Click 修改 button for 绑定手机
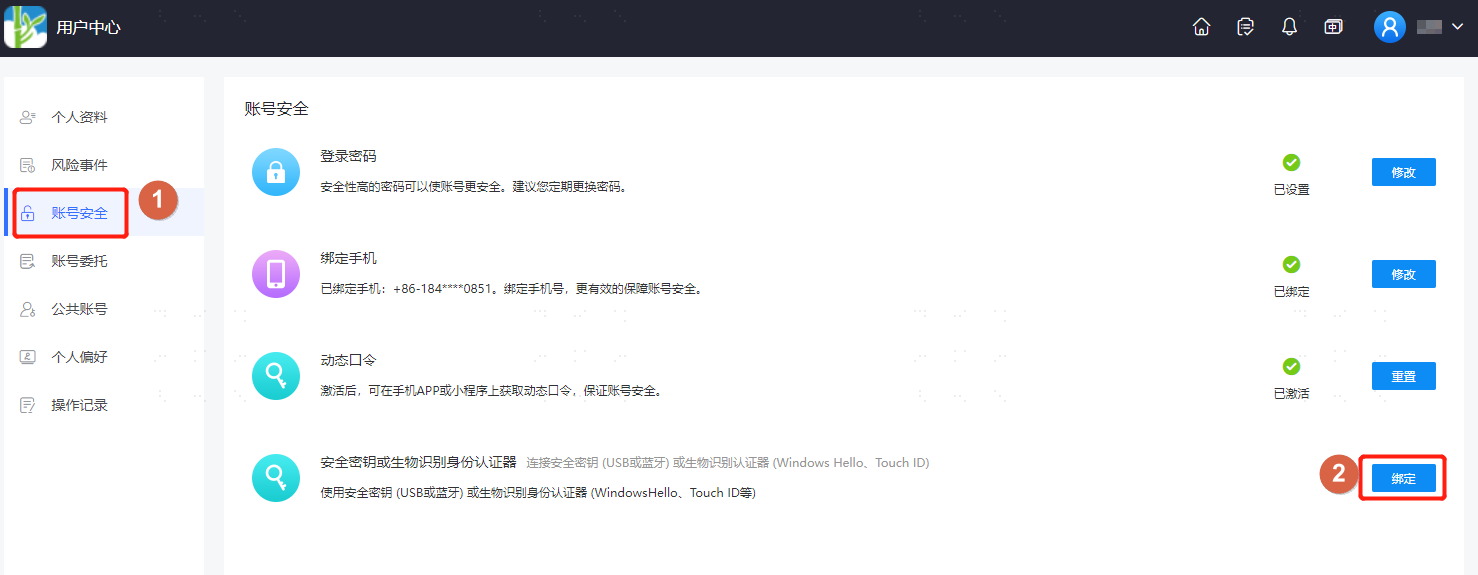This screenshot has width=1478, height=575. (1403, 274)
